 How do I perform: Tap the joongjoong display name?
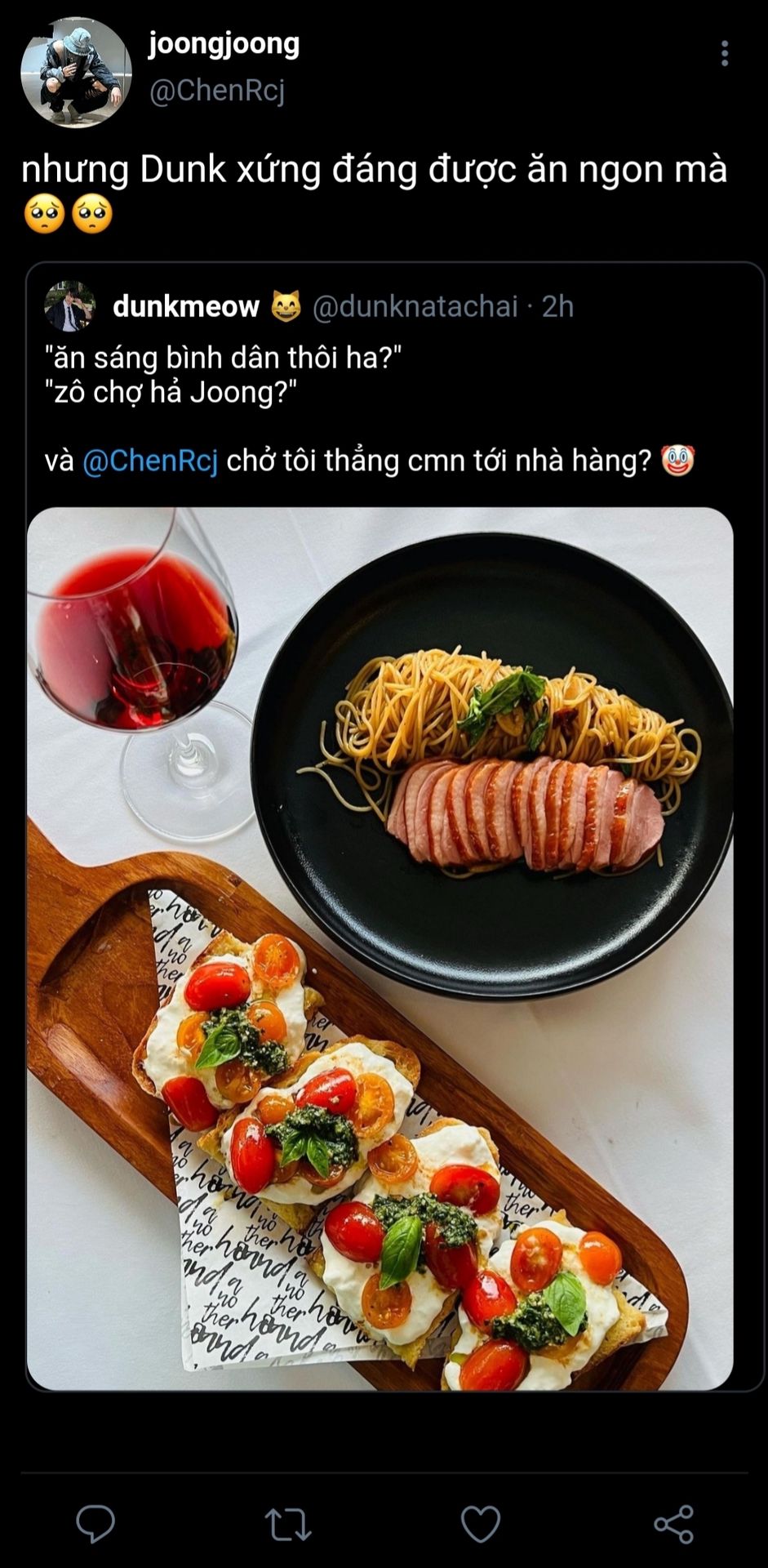[x=224, y=42]
